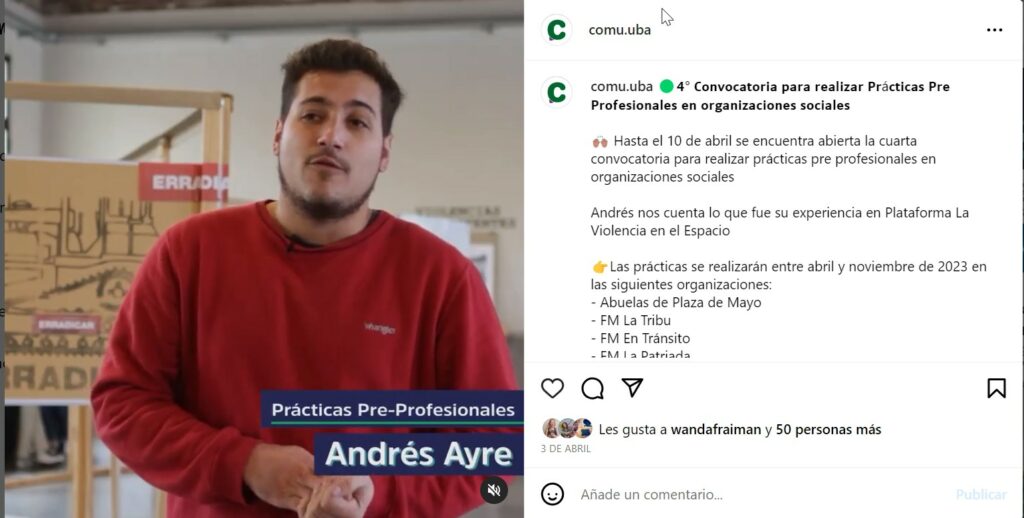
Task: Click the liker avatars next to Les gusta
Action: click(x=568, y=429)
